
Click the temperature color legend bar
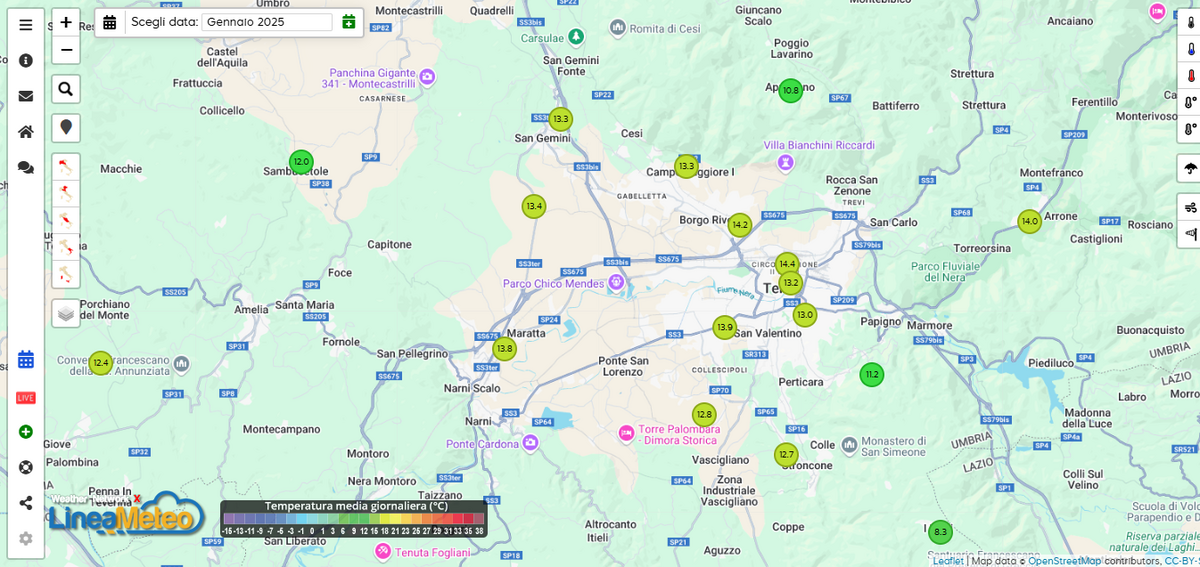pos(354,519)
